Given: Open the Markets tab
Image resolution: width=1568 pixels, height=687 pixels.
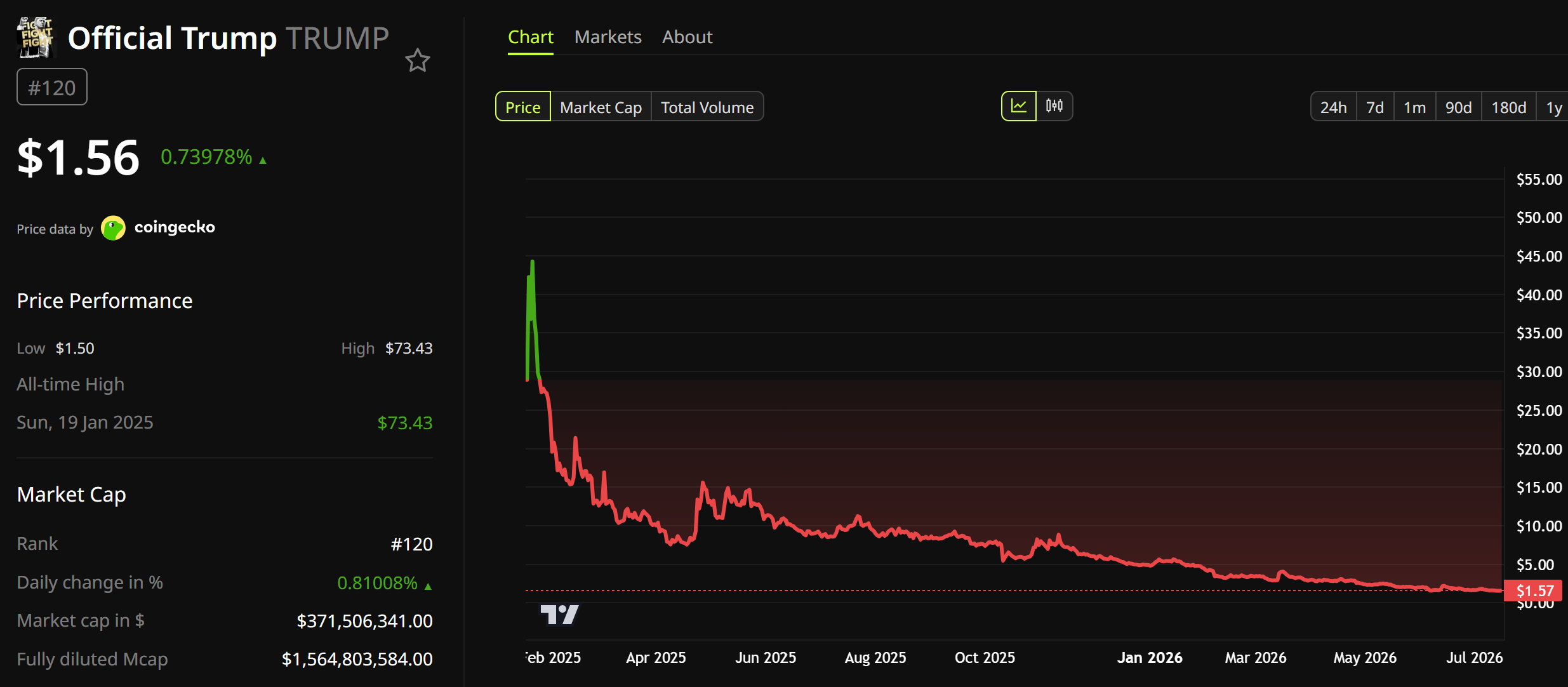Looking at the screenshot, I should coord(608,37).
